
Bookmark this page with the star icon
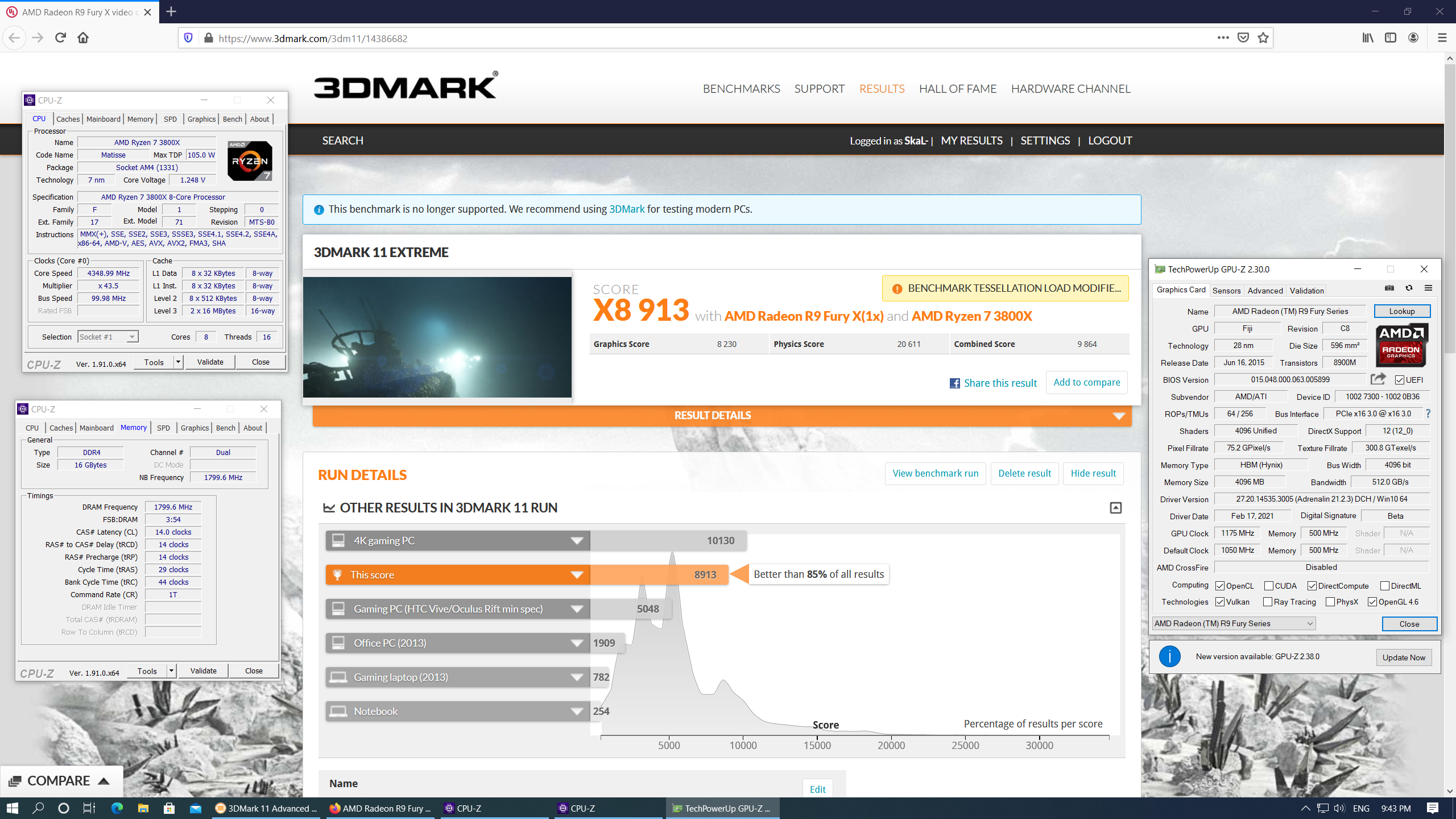1263,38
